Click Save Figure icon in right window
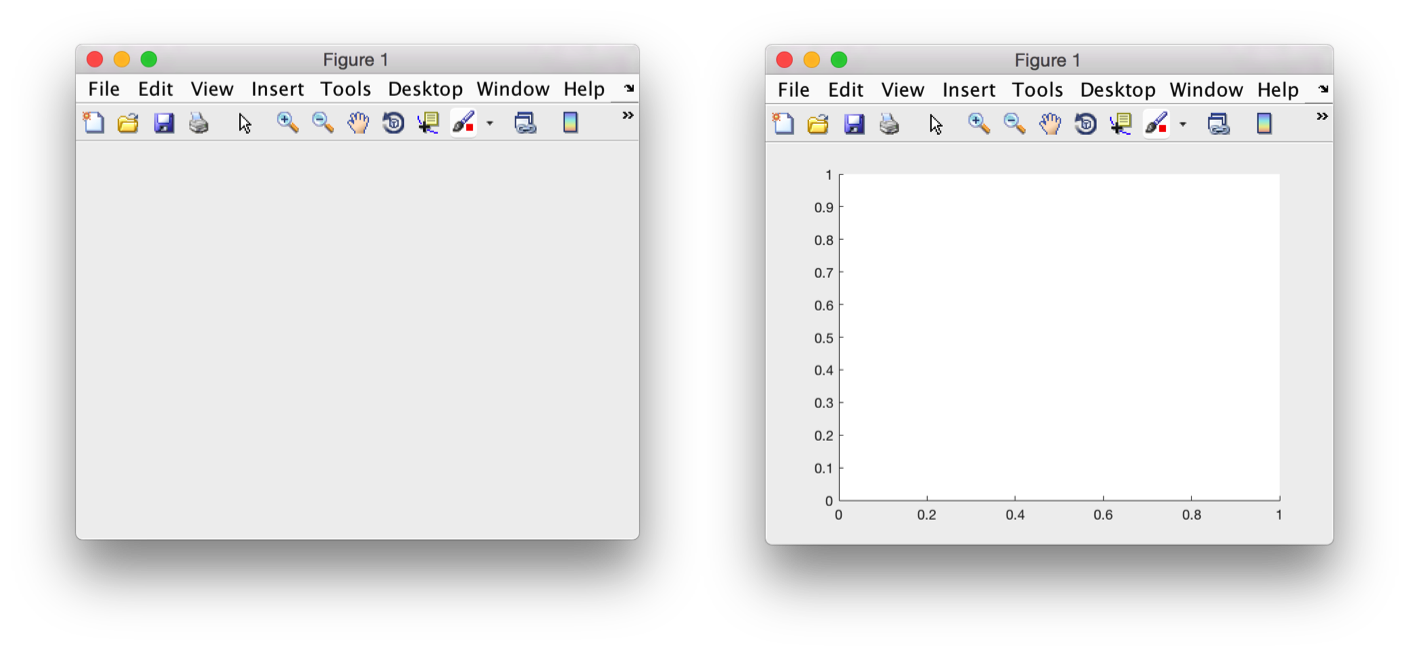Image resolution: width=1410 pixels, height=654 pixels. coord(854,124)
